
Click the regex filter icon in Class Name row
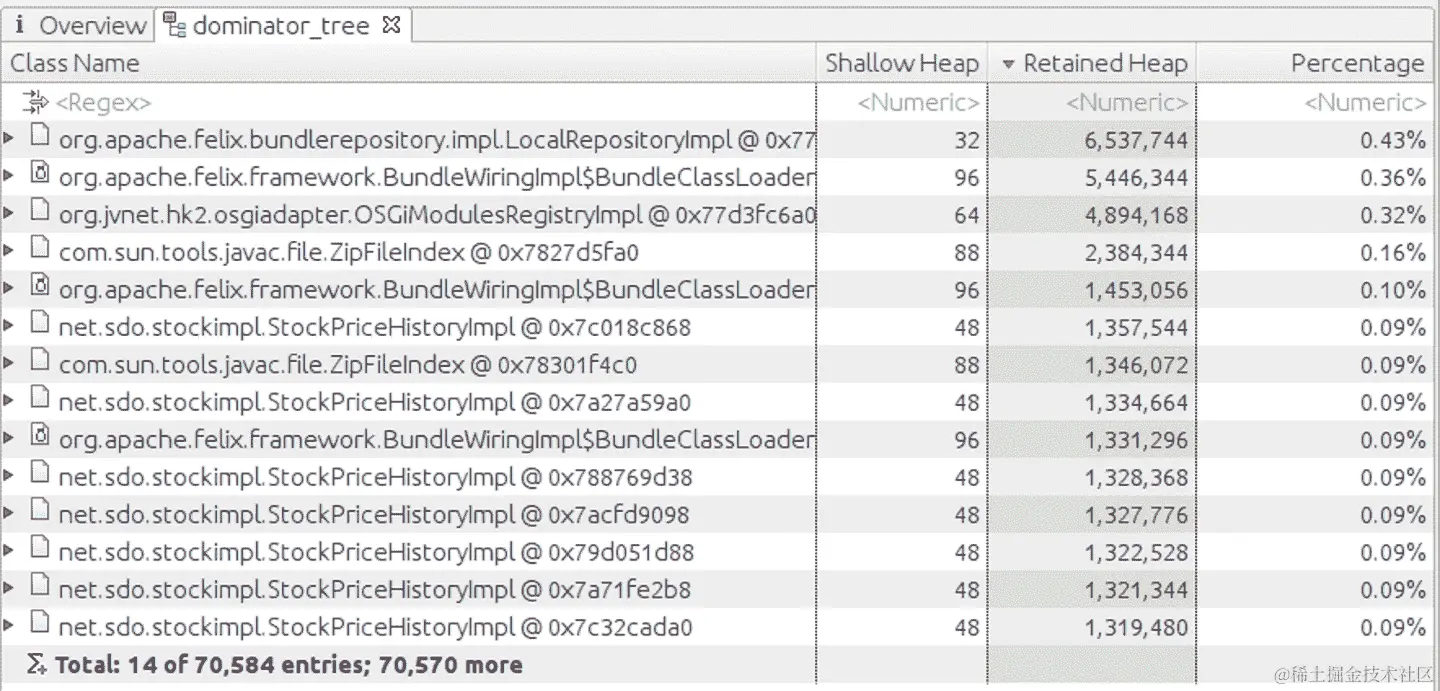point(36,101)
